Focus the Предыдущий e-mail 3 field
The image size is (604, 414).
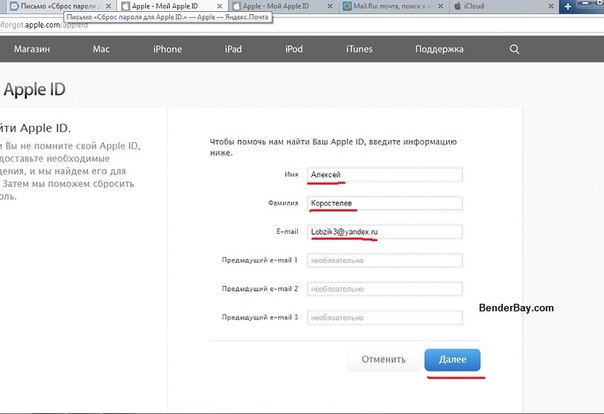click(385, 318)
